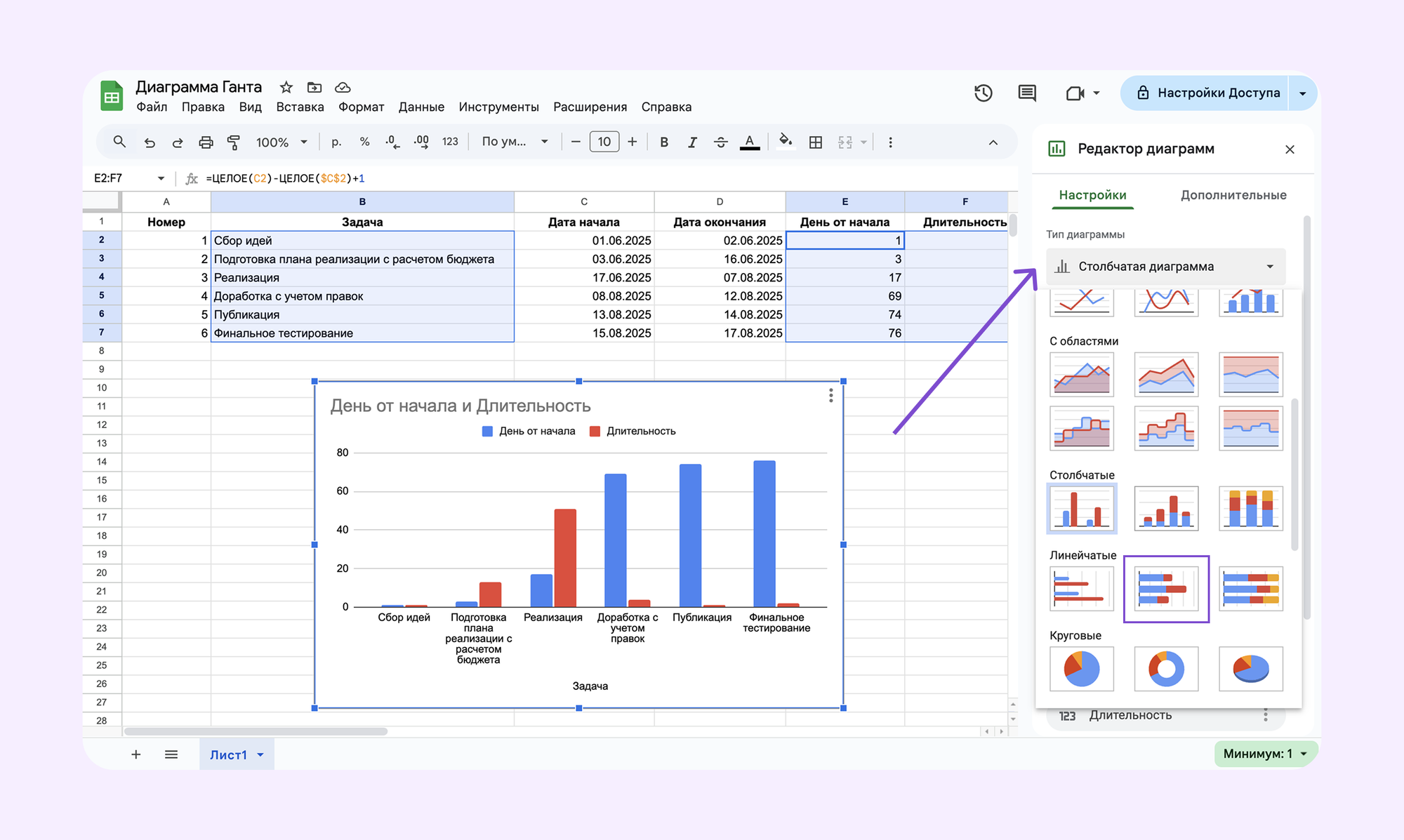1404x840 pixels.
Task: Toggle italic formatting
Action: 692,142
